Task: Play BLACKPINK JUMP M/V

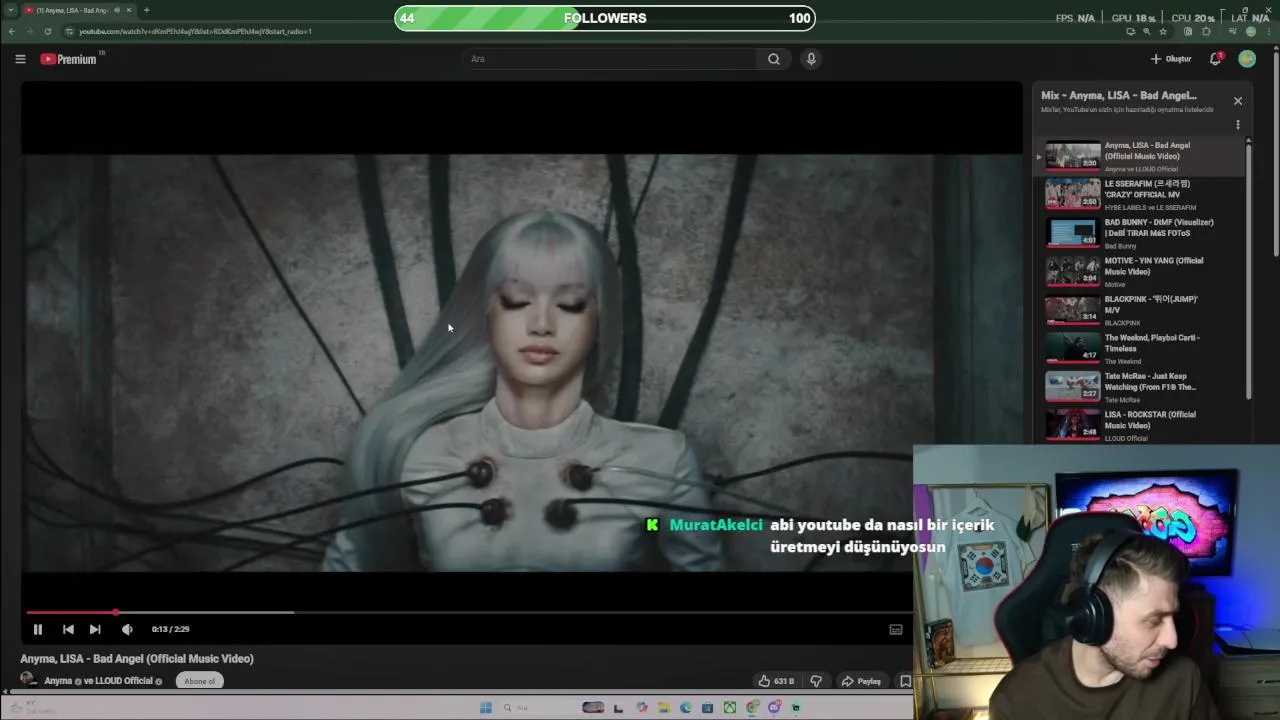Action: [x=1140, y=310]
